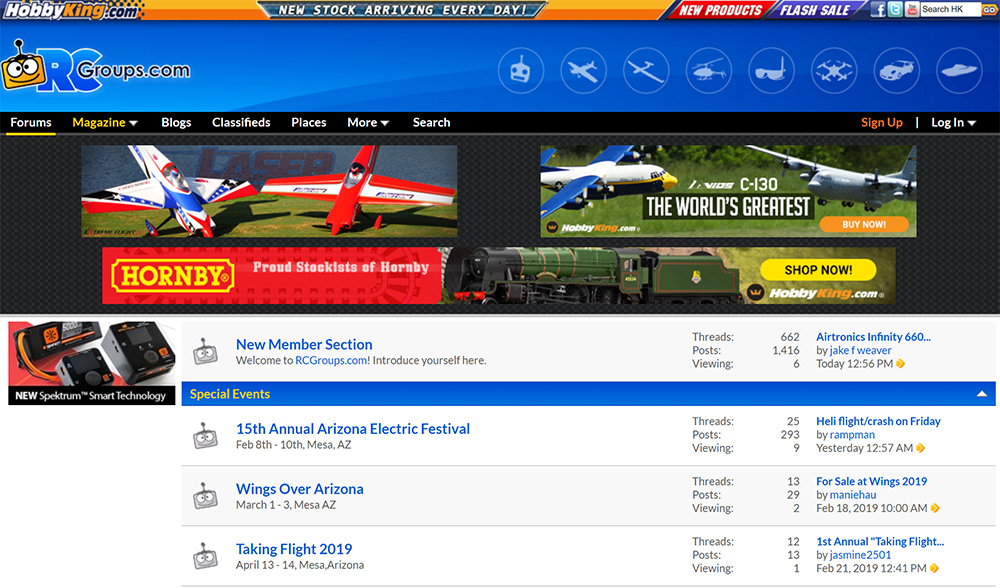This screenshot has height=588, width=1000.
Task: Select the glider category icon
Action: [x=646, y=71]
